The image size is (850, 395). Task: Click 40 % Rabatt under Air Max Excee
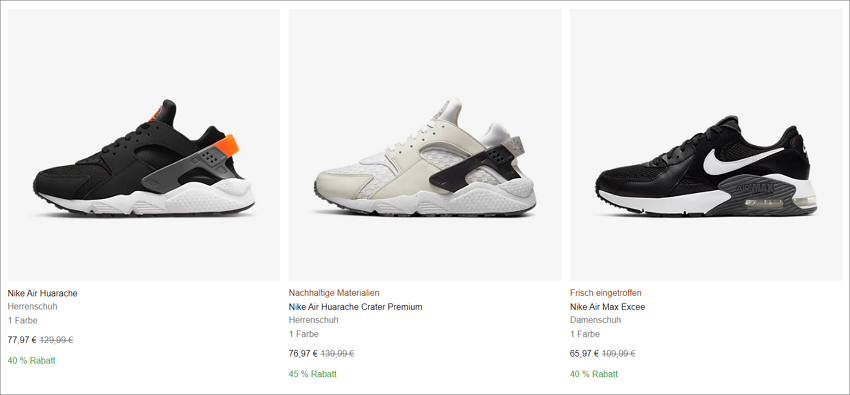click(594, 374)
